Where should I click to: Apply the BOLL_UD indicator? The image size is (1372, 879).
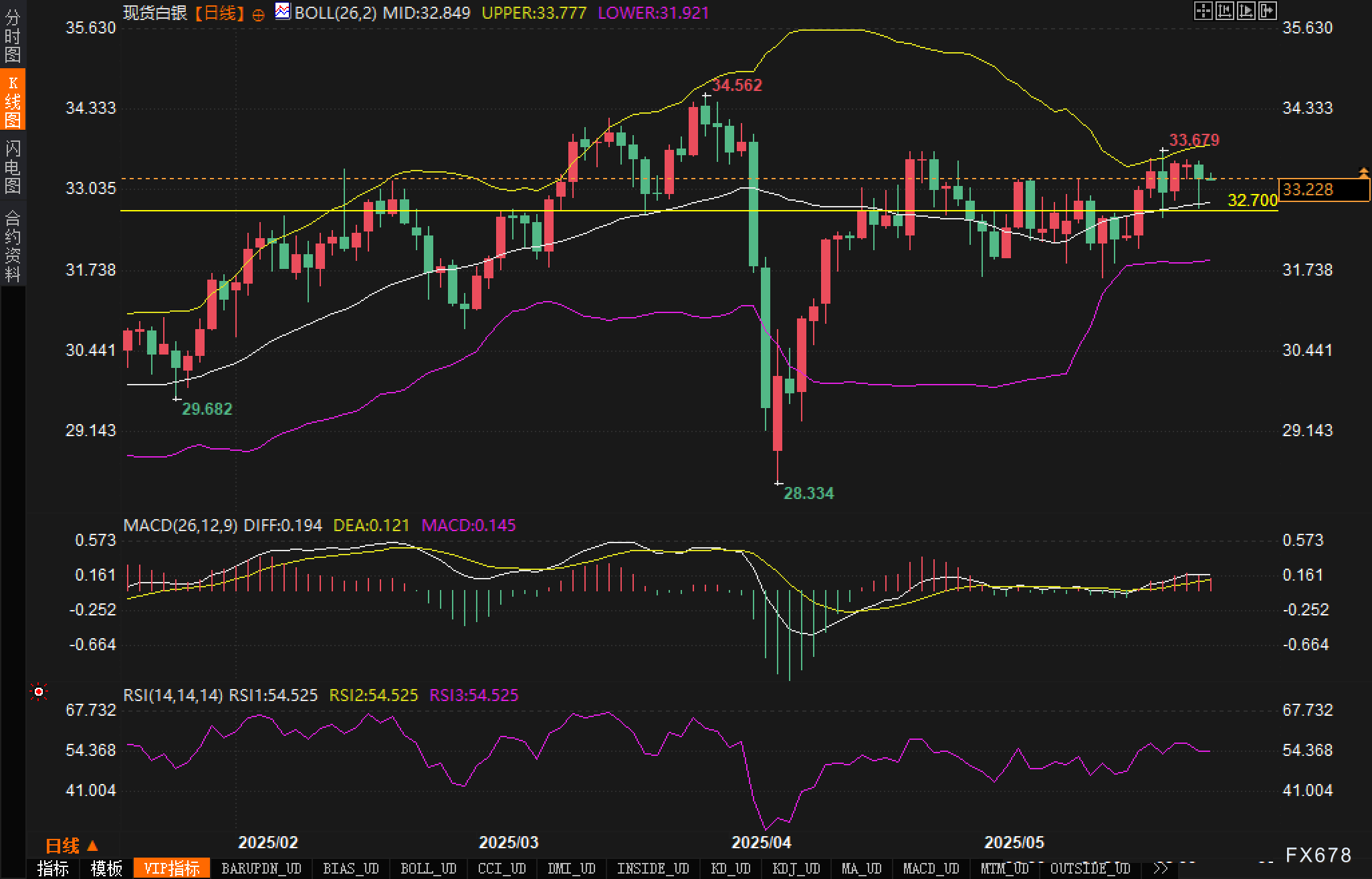coord(428,868)
